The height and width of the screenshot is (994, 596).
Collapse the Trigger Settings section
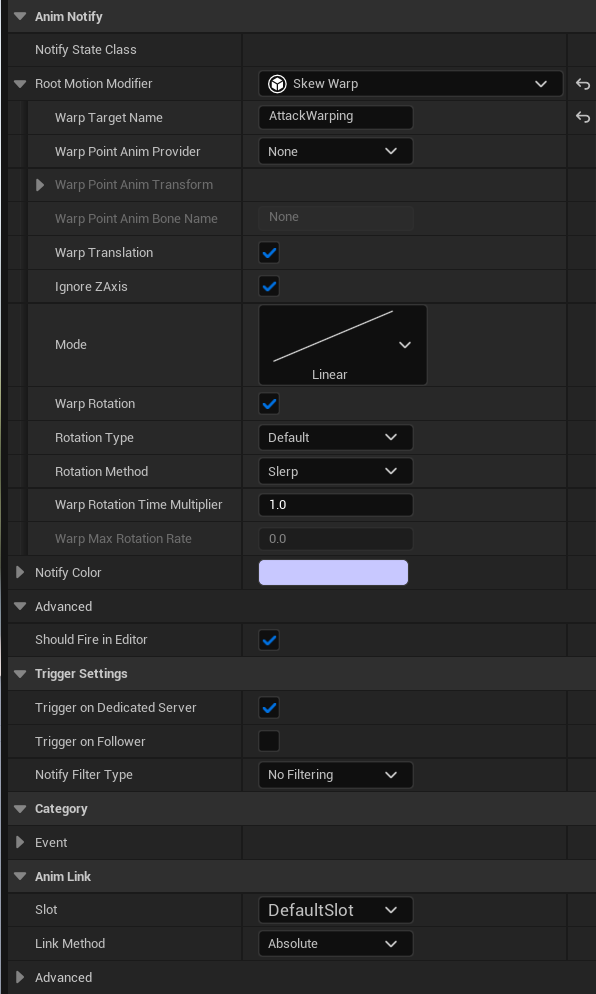coord(20,674)
